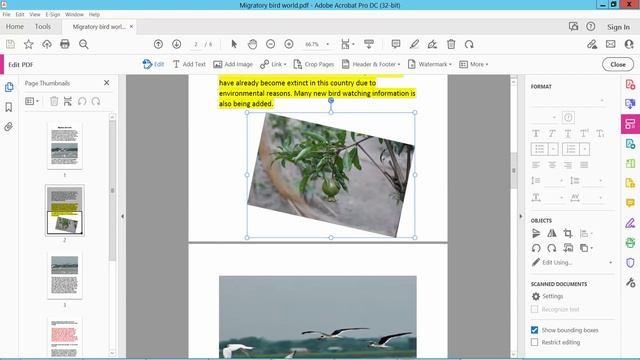The image size is (640, 360).
Task: Open the Help menu
Action: tap(94, 14)
